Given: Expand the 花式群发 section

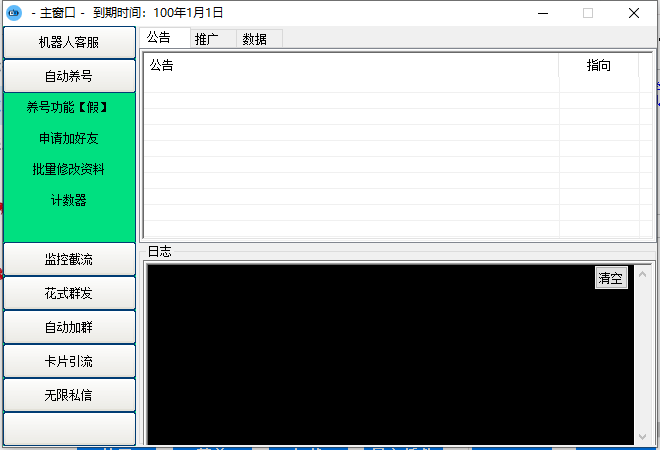Looking at the screenshot, I should click(x=69, y=293).
